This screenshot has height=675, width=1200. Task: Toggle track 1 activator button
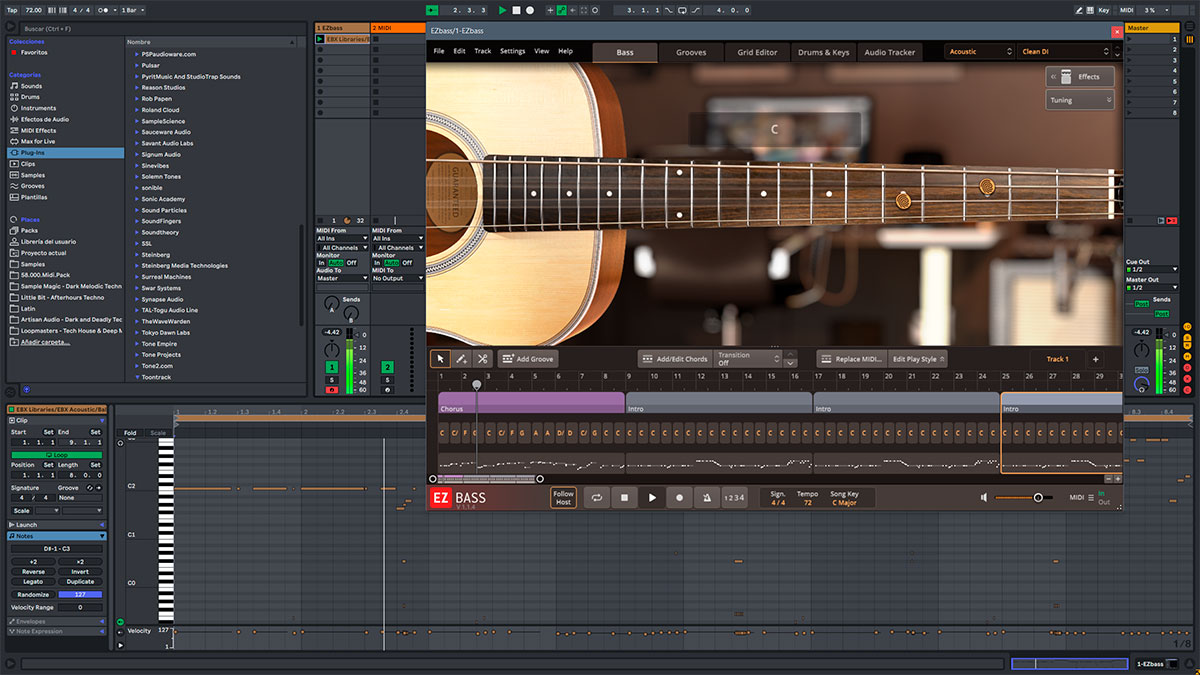[x=332, y=368]
